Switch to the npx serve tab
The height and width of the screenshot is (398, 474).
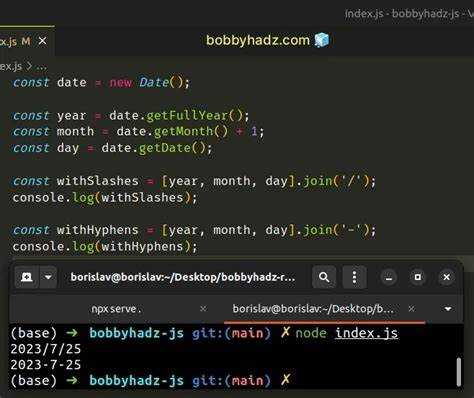(116, 309)
